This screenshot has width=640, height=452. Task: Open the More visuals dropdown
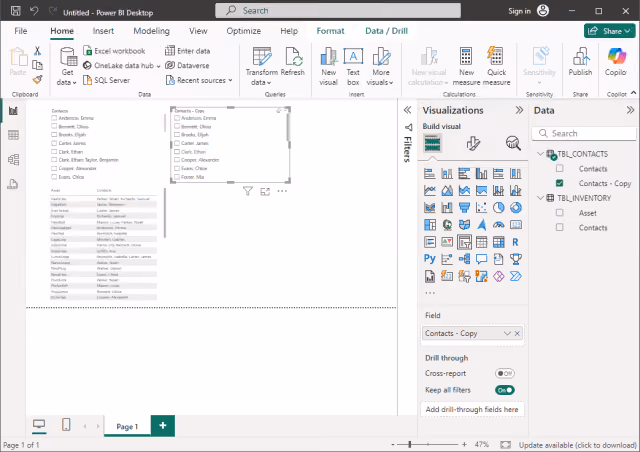380,66
